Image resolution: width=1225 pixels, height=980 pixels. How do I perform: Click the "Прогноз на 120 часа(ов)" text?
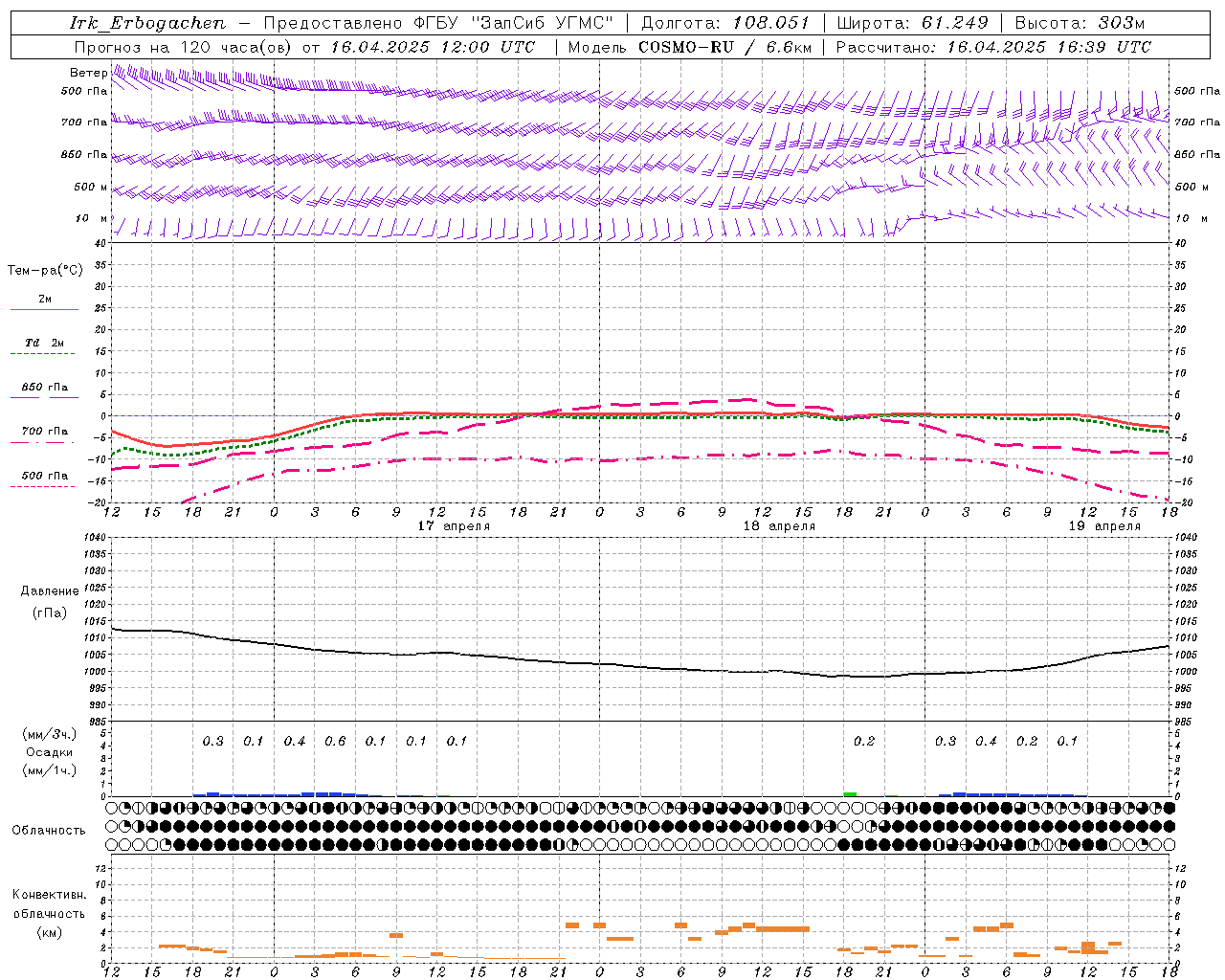click(x=185, y=47)
